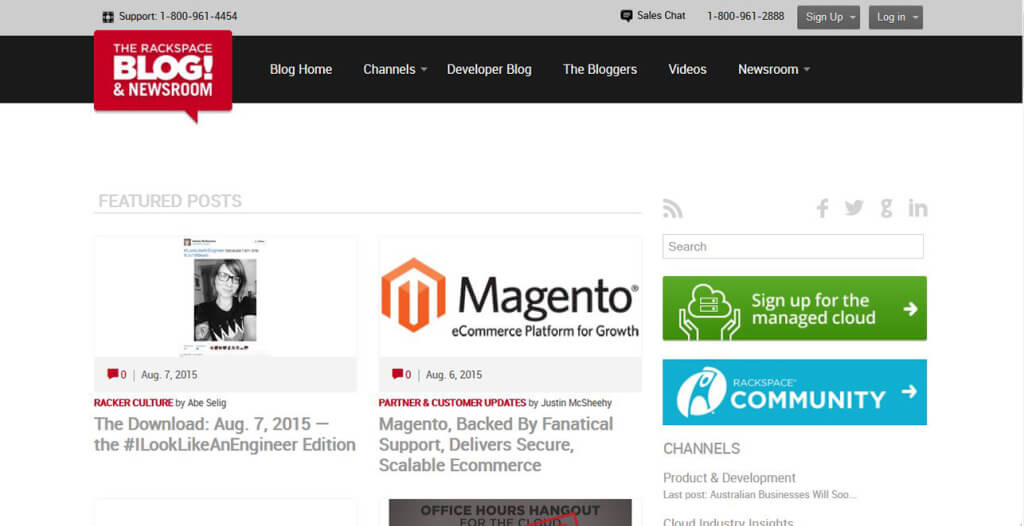Open 'The Download: Aug. 7, 2015' post title
The height and width of the screenshot is (526, 1024).
pos(225,435)
